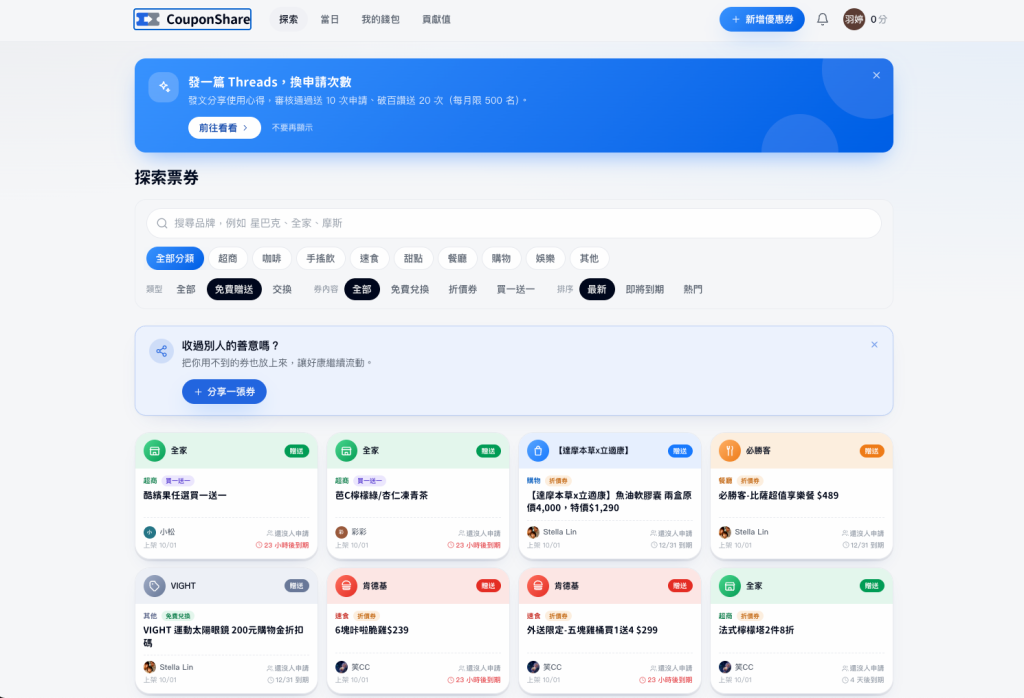Open the notifications bell
1024x698 pixels.
(823, 20)
